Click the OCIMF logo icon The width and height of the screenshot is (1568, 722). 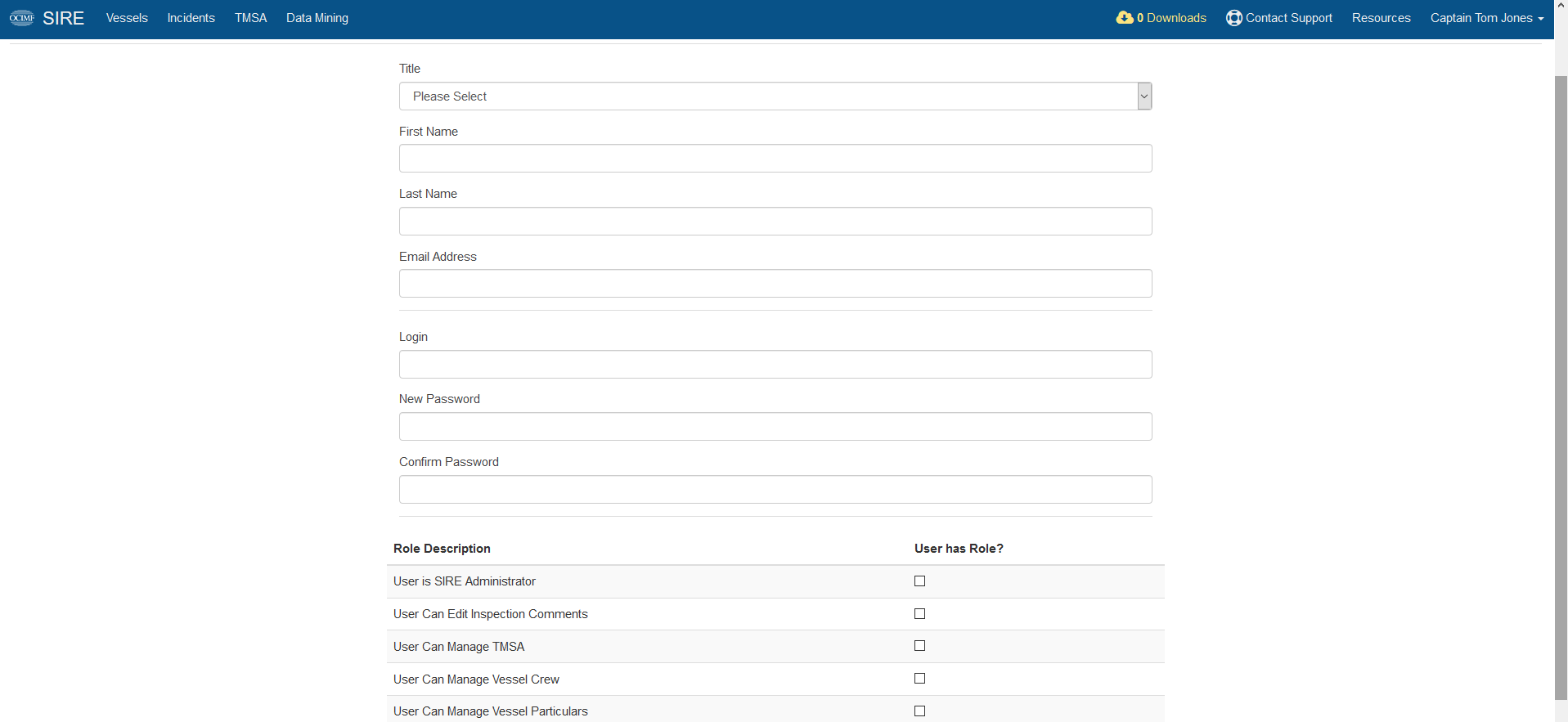click(22, 18)
